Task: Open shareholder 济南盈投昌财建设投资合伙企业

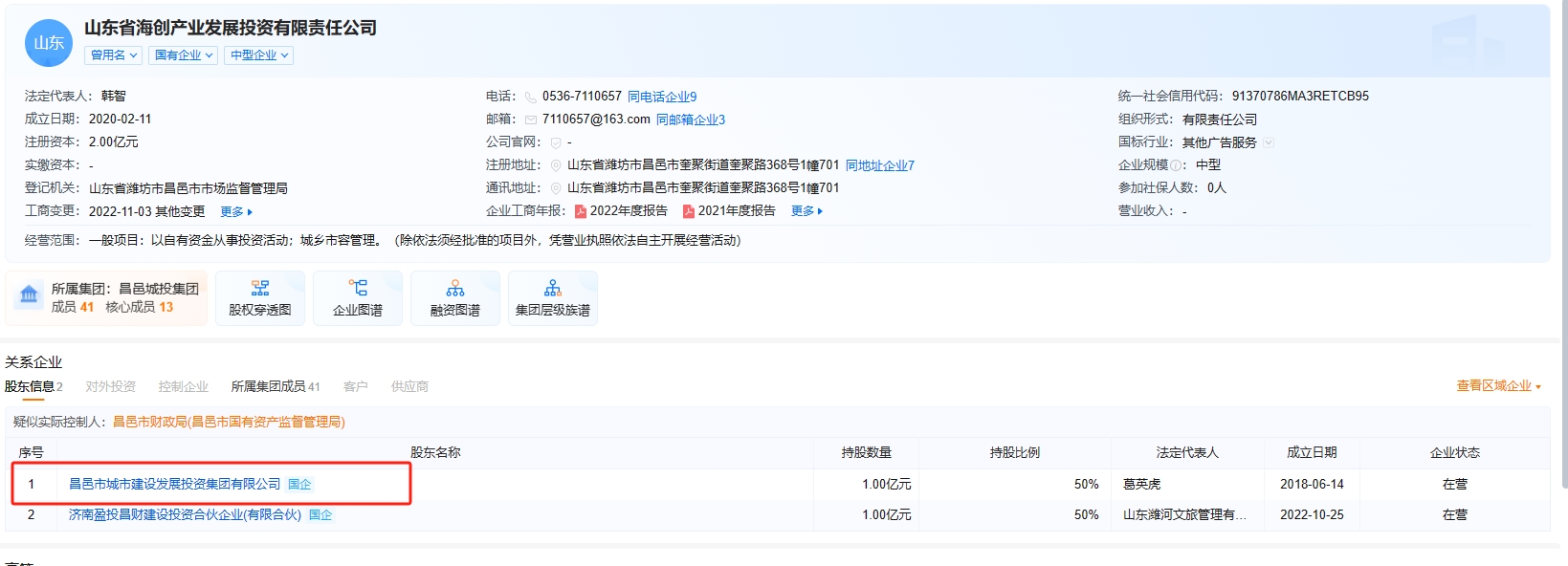Action: (185, 515)
